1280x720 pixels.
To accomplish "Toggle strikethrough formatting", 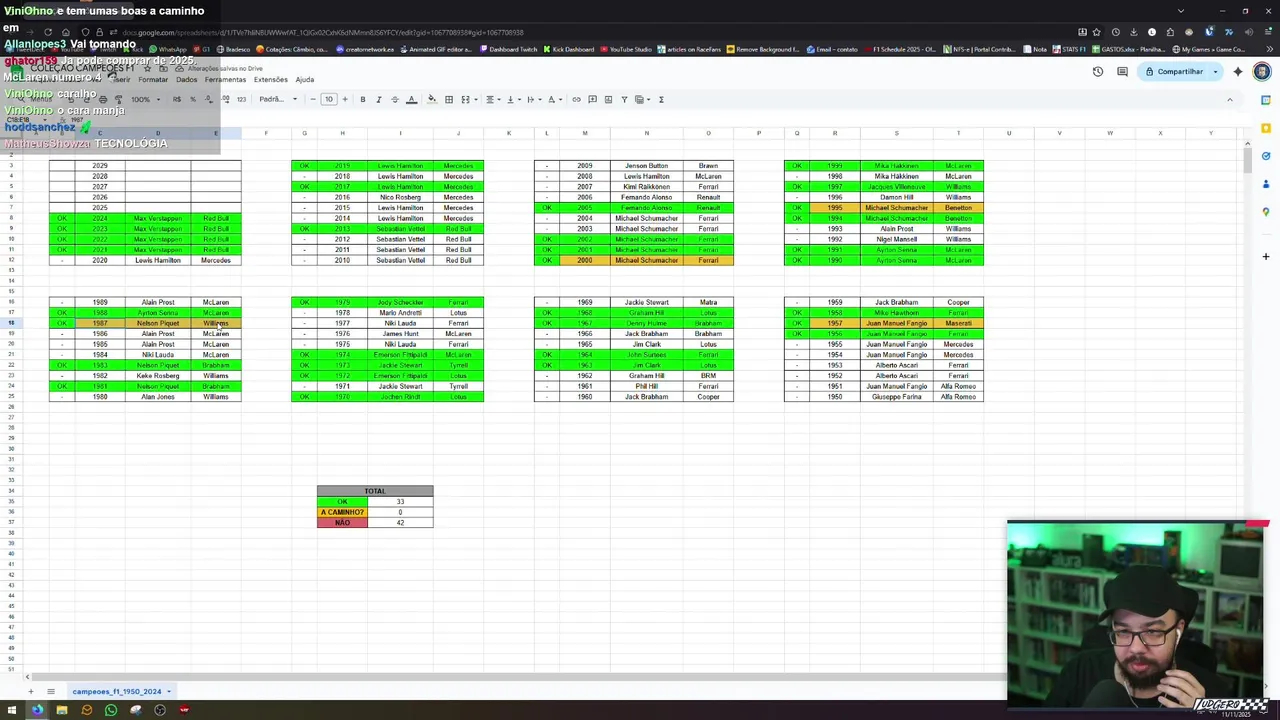I will coord(394,99).
